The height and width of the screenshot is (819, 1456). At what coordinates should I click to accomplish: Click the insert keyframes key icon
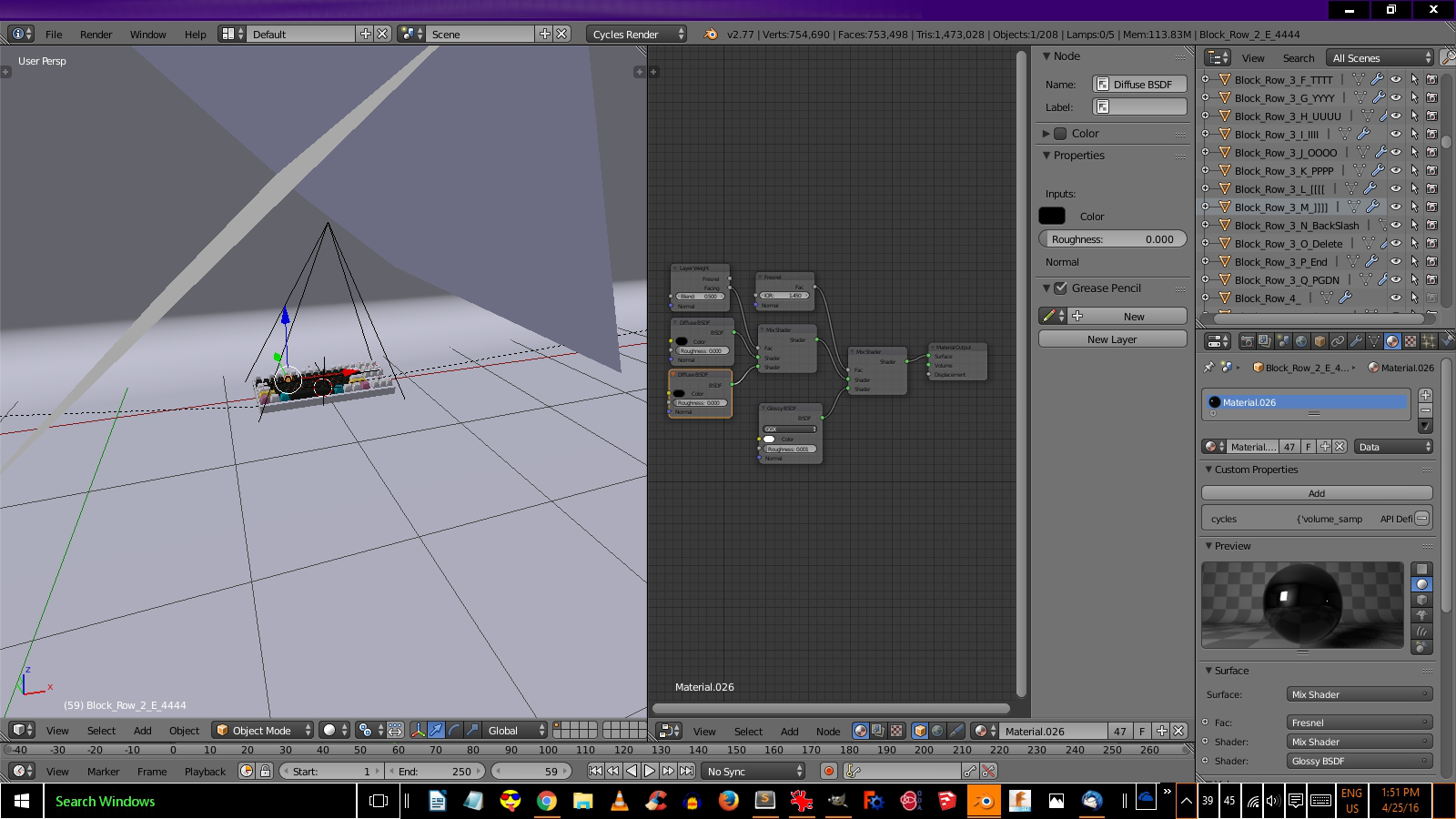click(x=971, y=771)
